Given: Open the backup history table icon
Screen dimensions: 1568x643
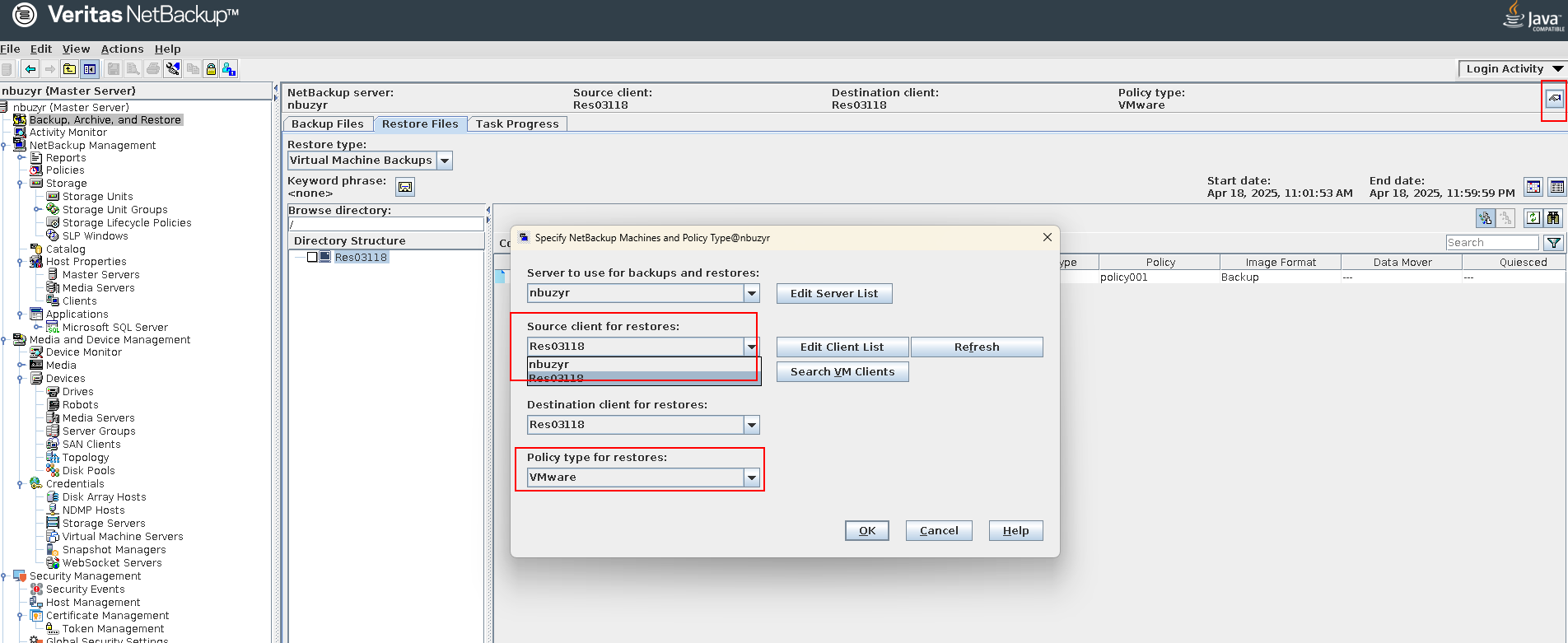Looking at the screenshot, I should (1556, 187).
